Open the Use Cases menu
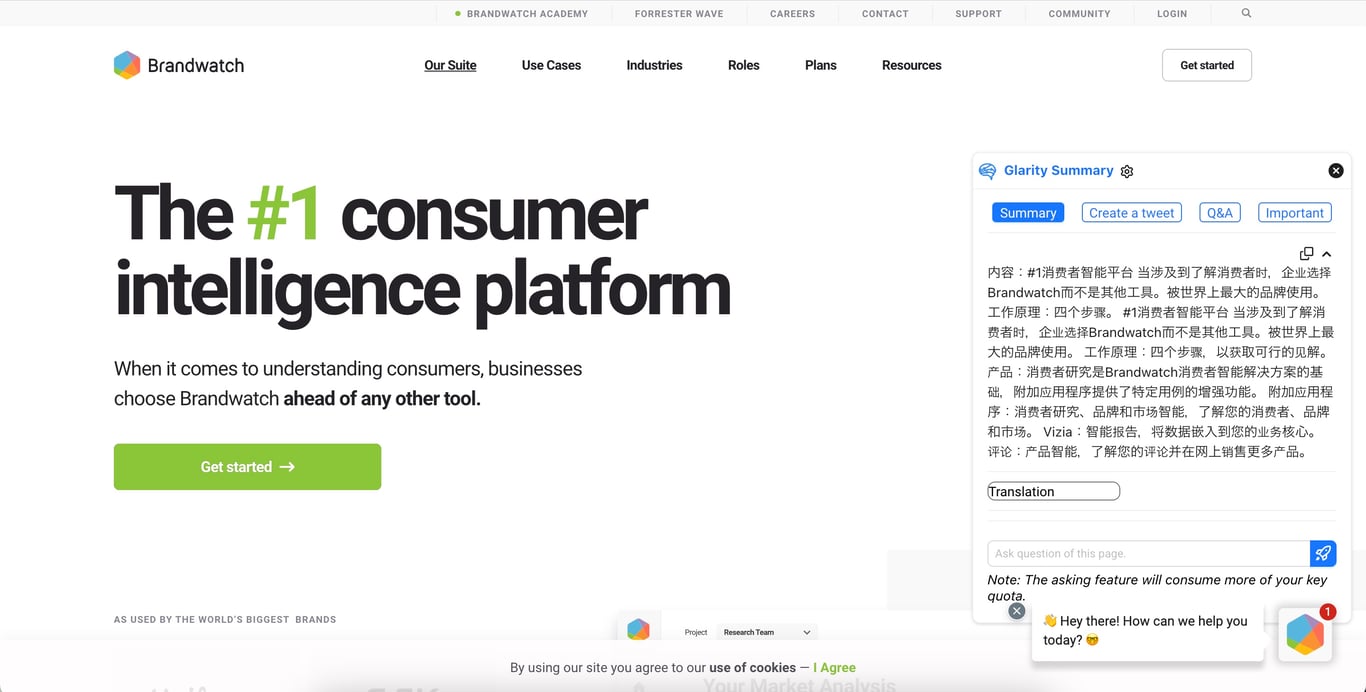The height and width of the screenshot is (692, 1366). tap(551, 65)
